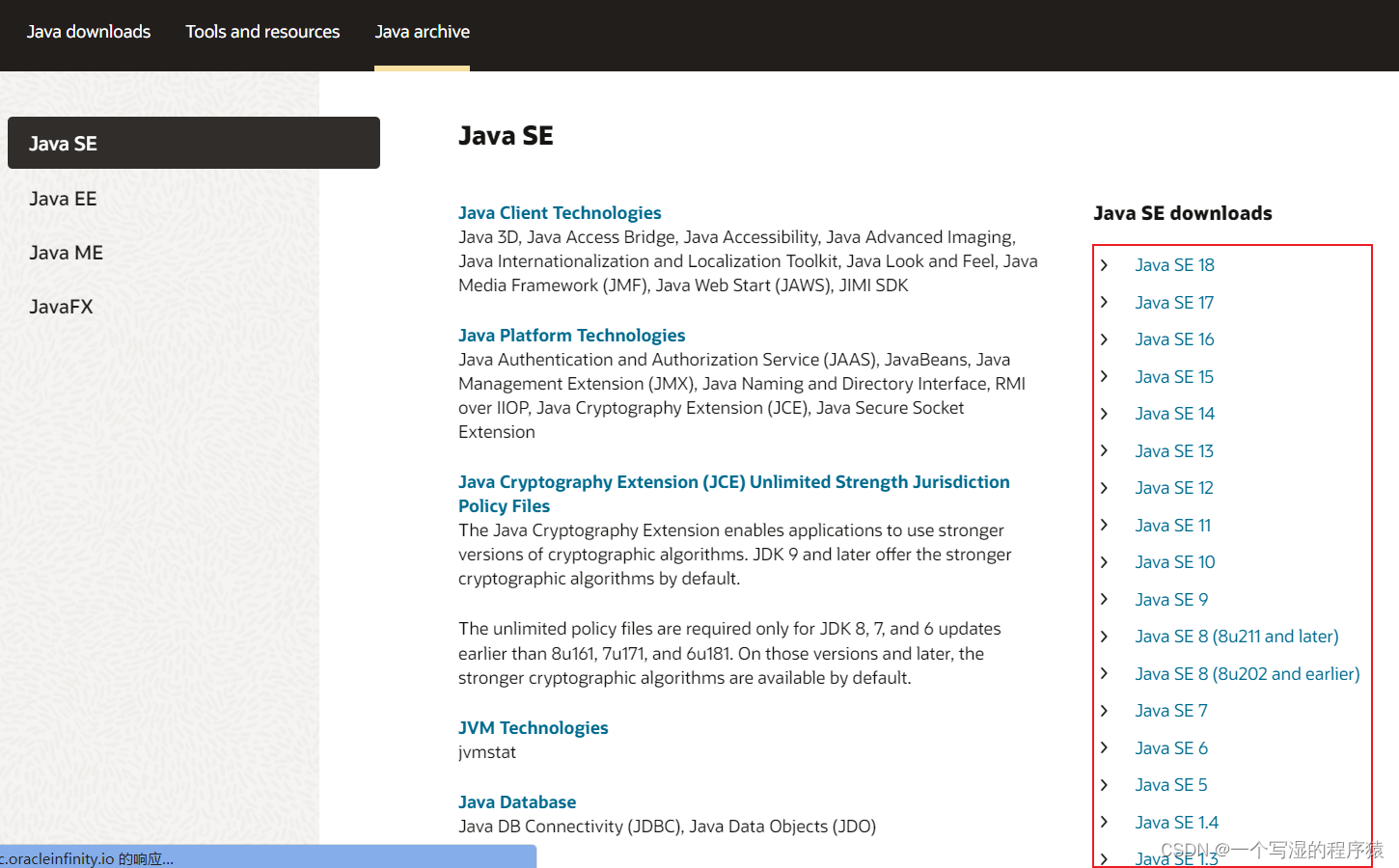Click the Java SE 11 download link
The height and width of the screenshot is (868, 1399).
tap(1172, 525)
